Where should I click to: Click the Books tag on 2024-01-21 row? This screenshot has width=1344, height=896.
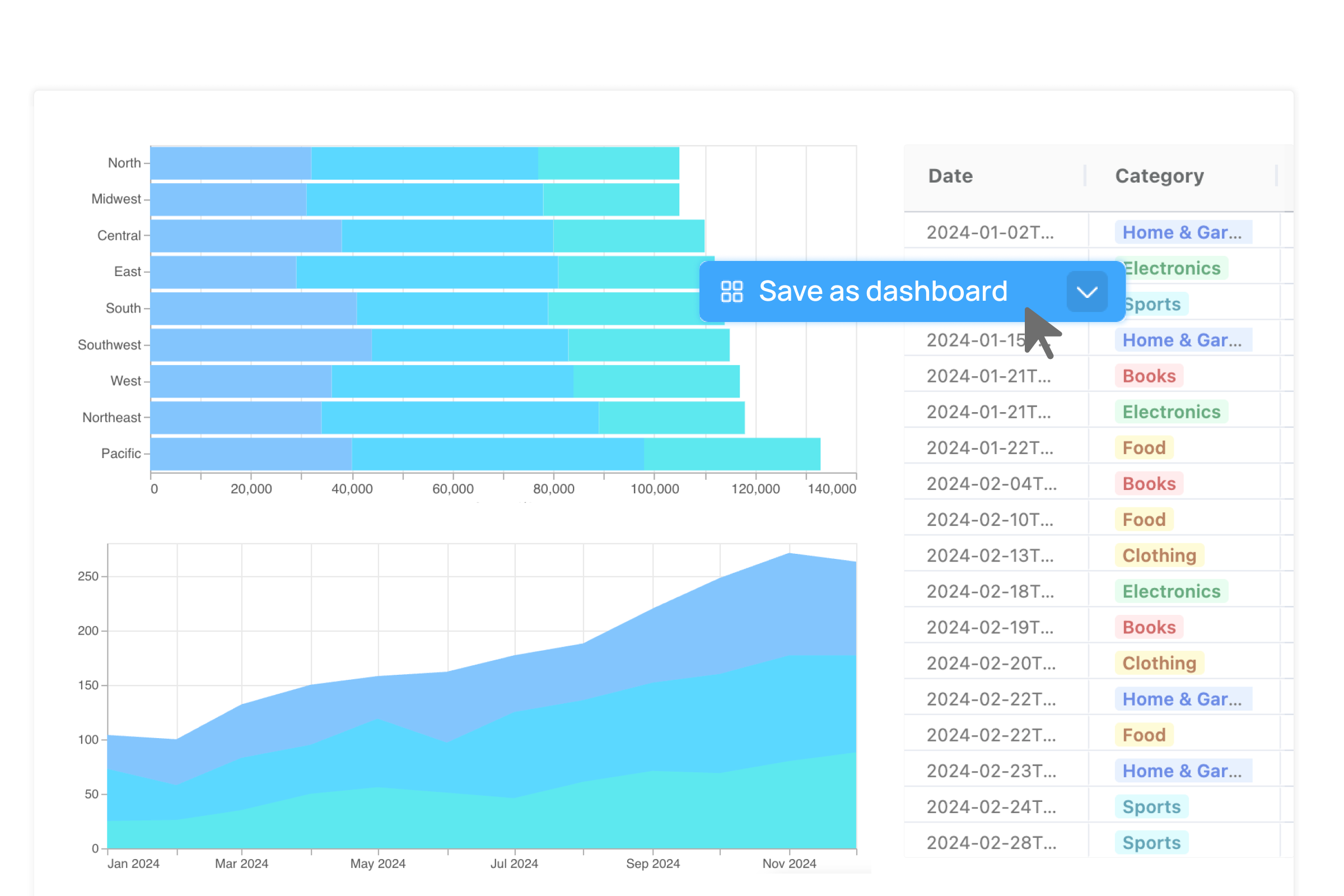[x=1149, y=376]
